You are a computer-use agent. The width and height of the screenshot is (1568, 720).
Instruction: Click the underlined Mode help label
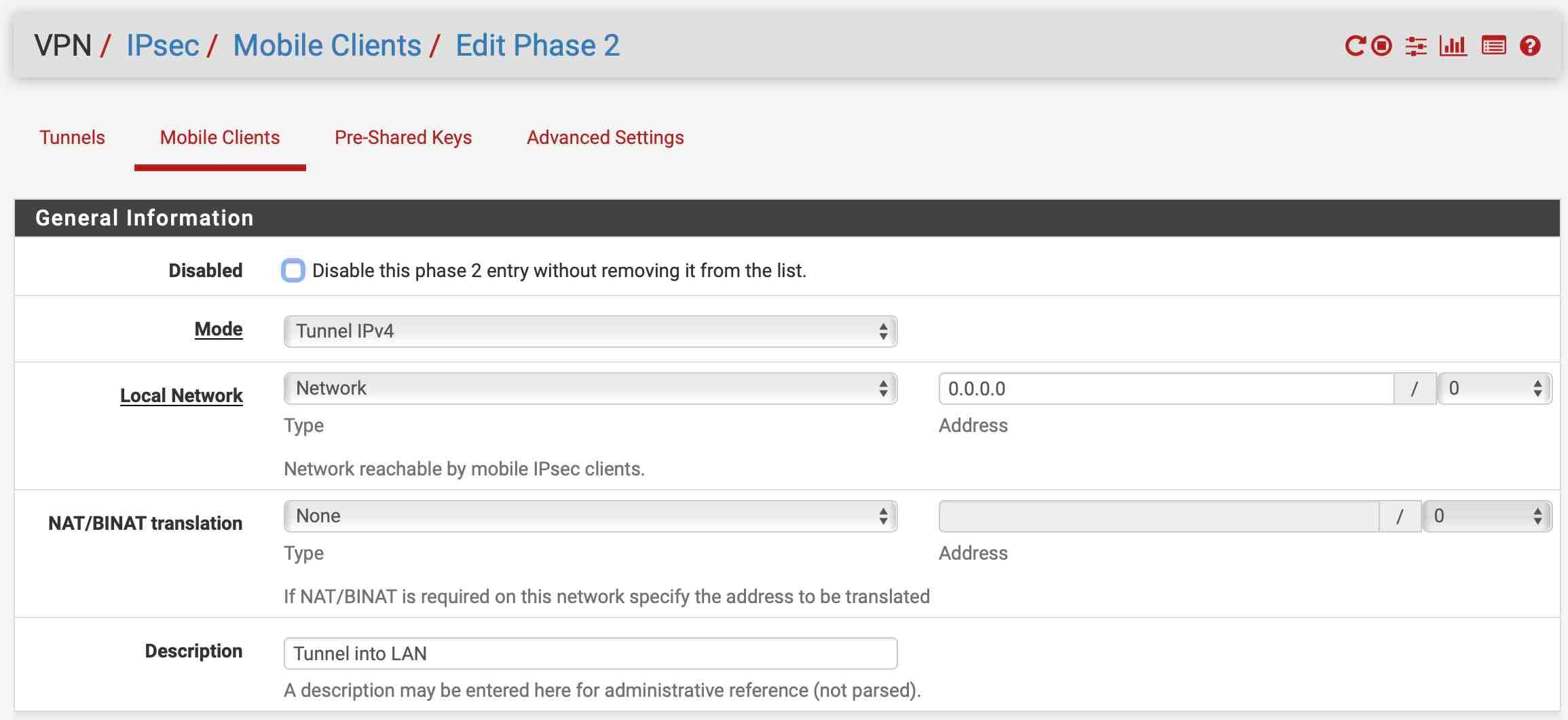[x=218, y=329]
